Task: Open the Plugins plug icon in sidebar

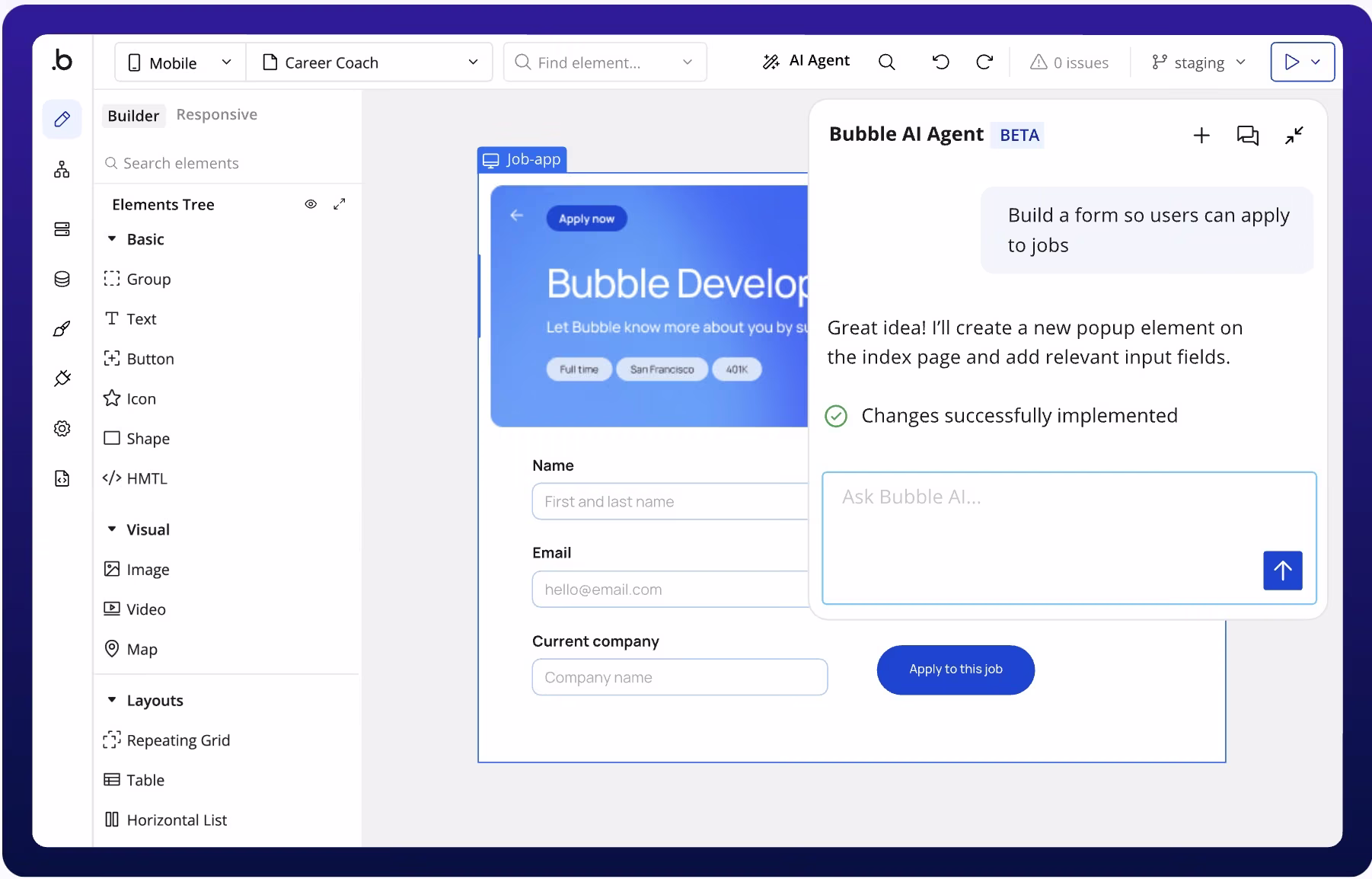Action: [62, 379]
